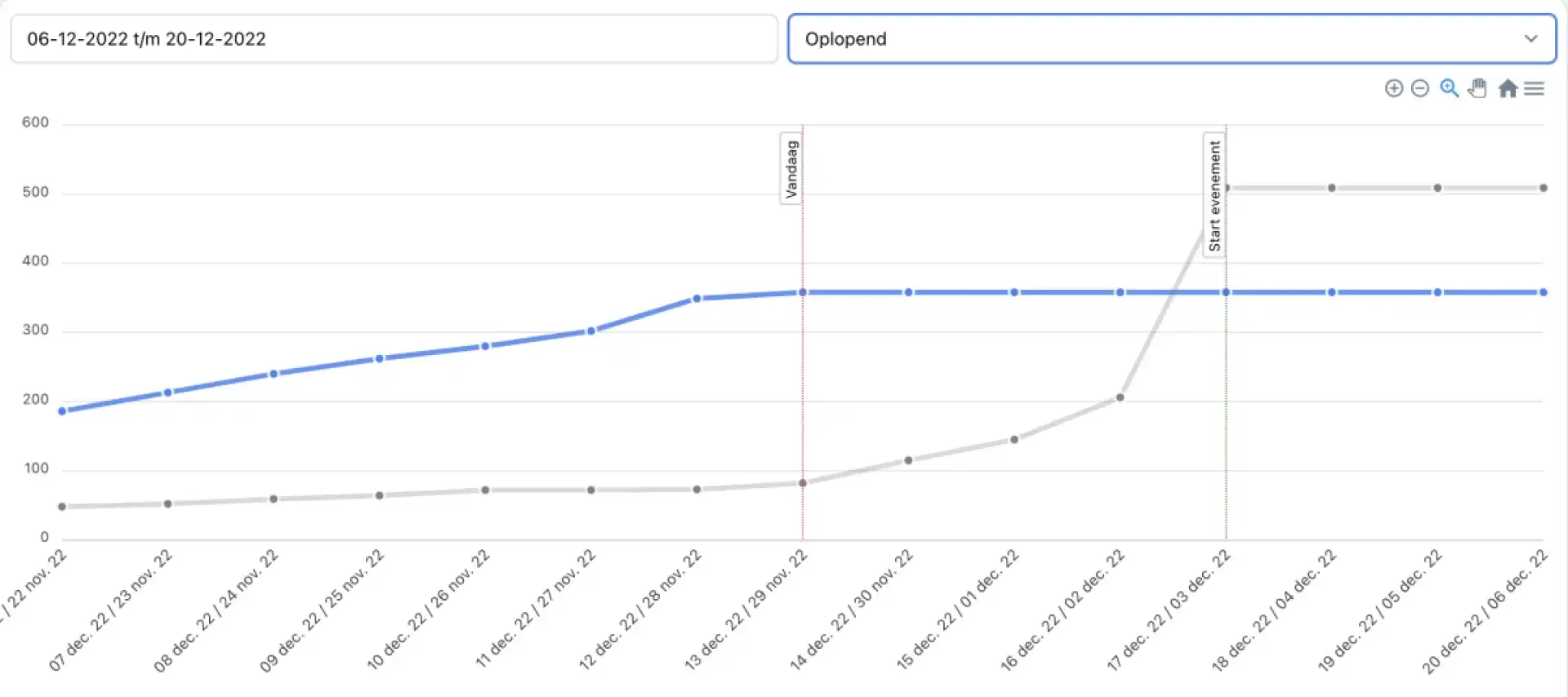Image resolution: width=1568 pixels, height=697 pixels.
Task: Click gray line point at 09 dec. 22
Action: pos(379,495)
